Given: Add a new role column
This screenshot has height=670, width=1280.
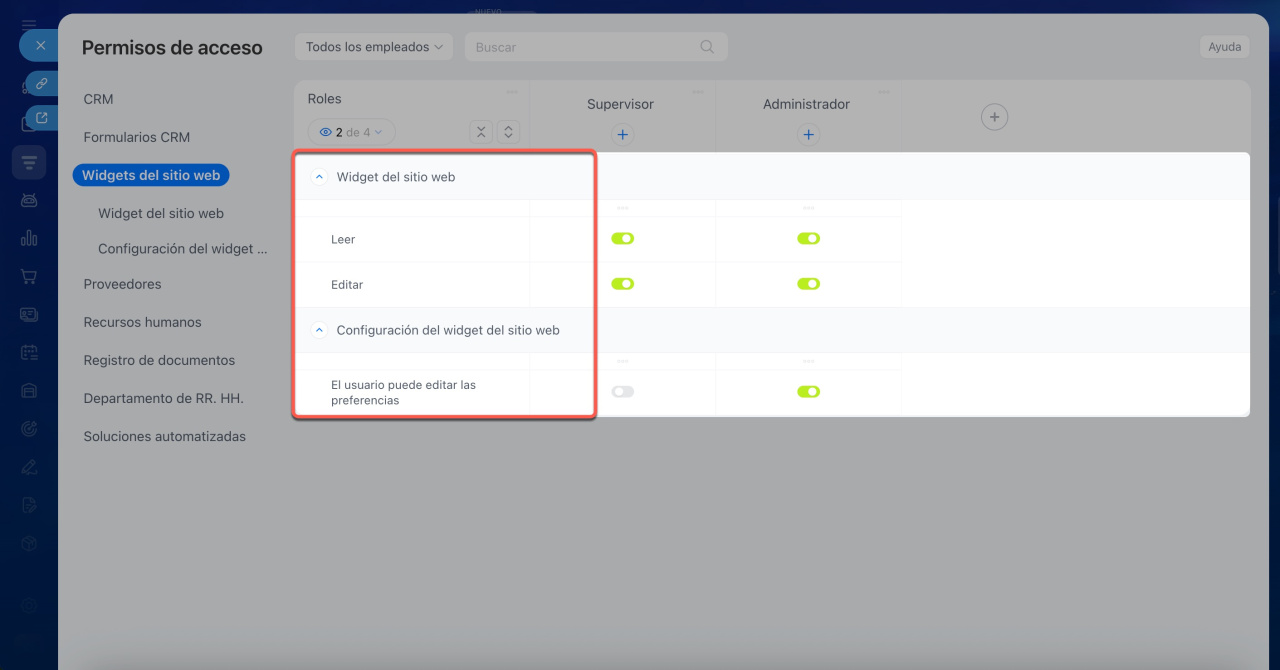Looking at the screenshot, I should point(993,117).
